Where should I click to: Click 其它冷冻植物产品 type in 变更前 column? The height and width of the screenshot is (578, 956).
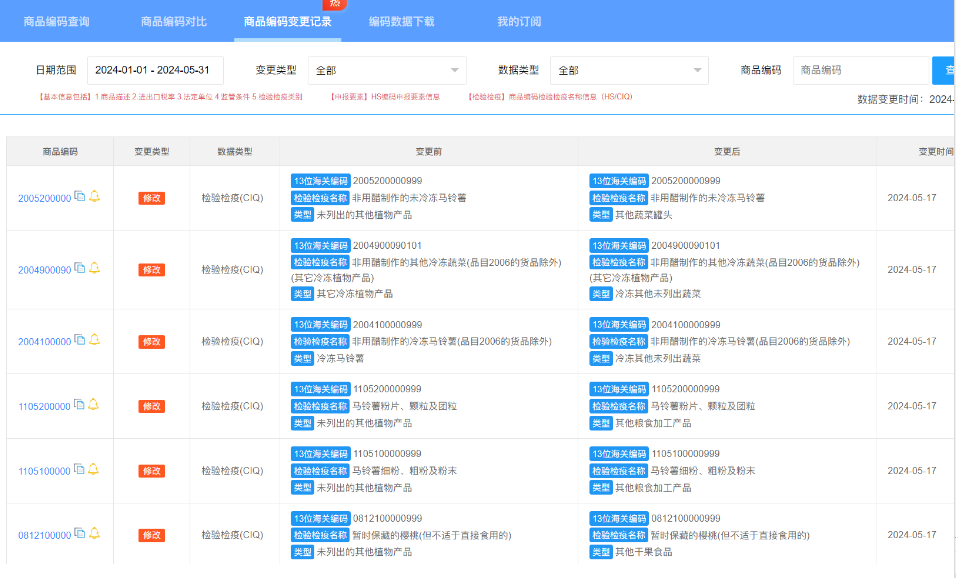point(355,294)
